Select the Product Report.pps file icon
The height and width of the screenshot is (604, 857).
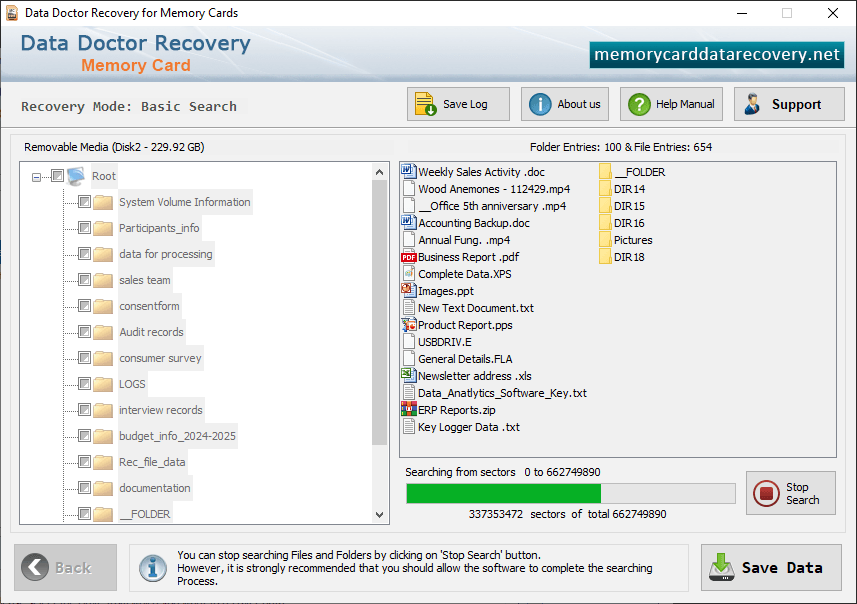pyautogui.click(x=409, y=325)
